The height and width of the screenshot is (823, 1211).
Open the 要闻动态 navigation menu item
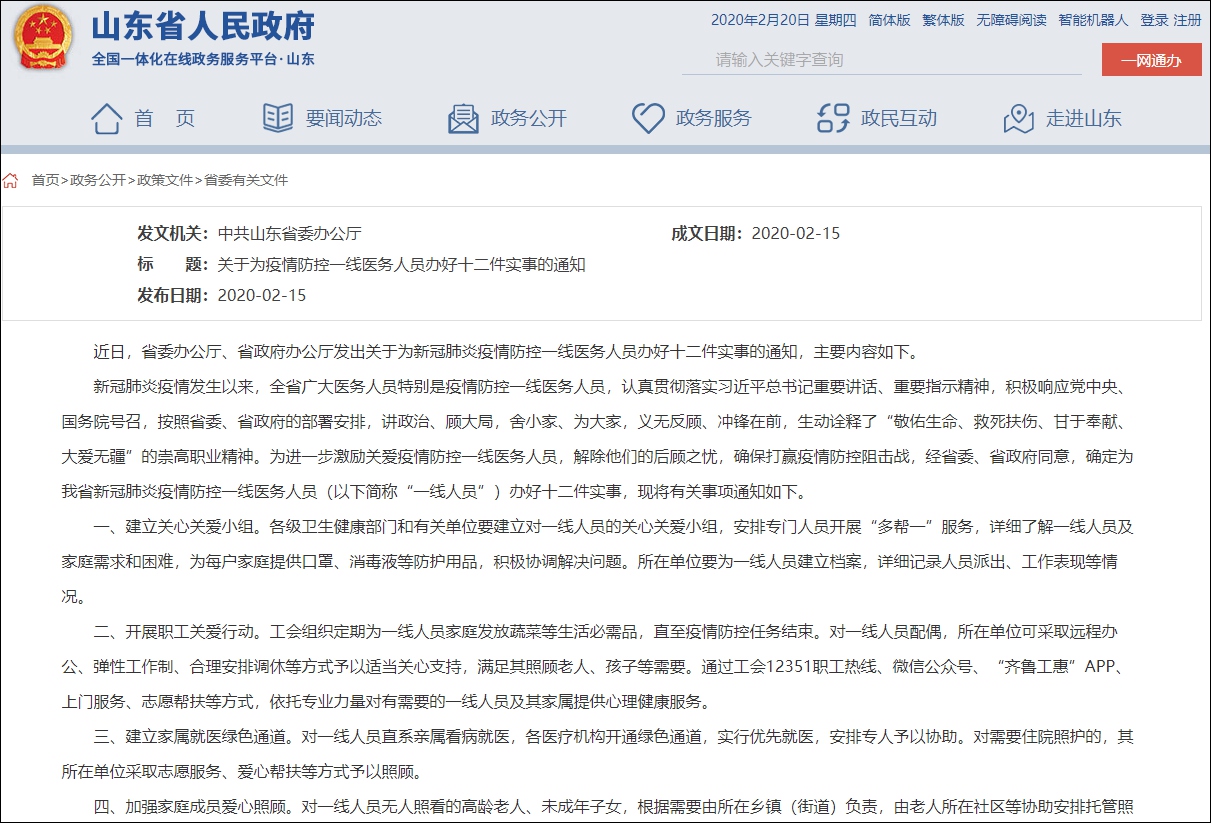tap(344, 118)
